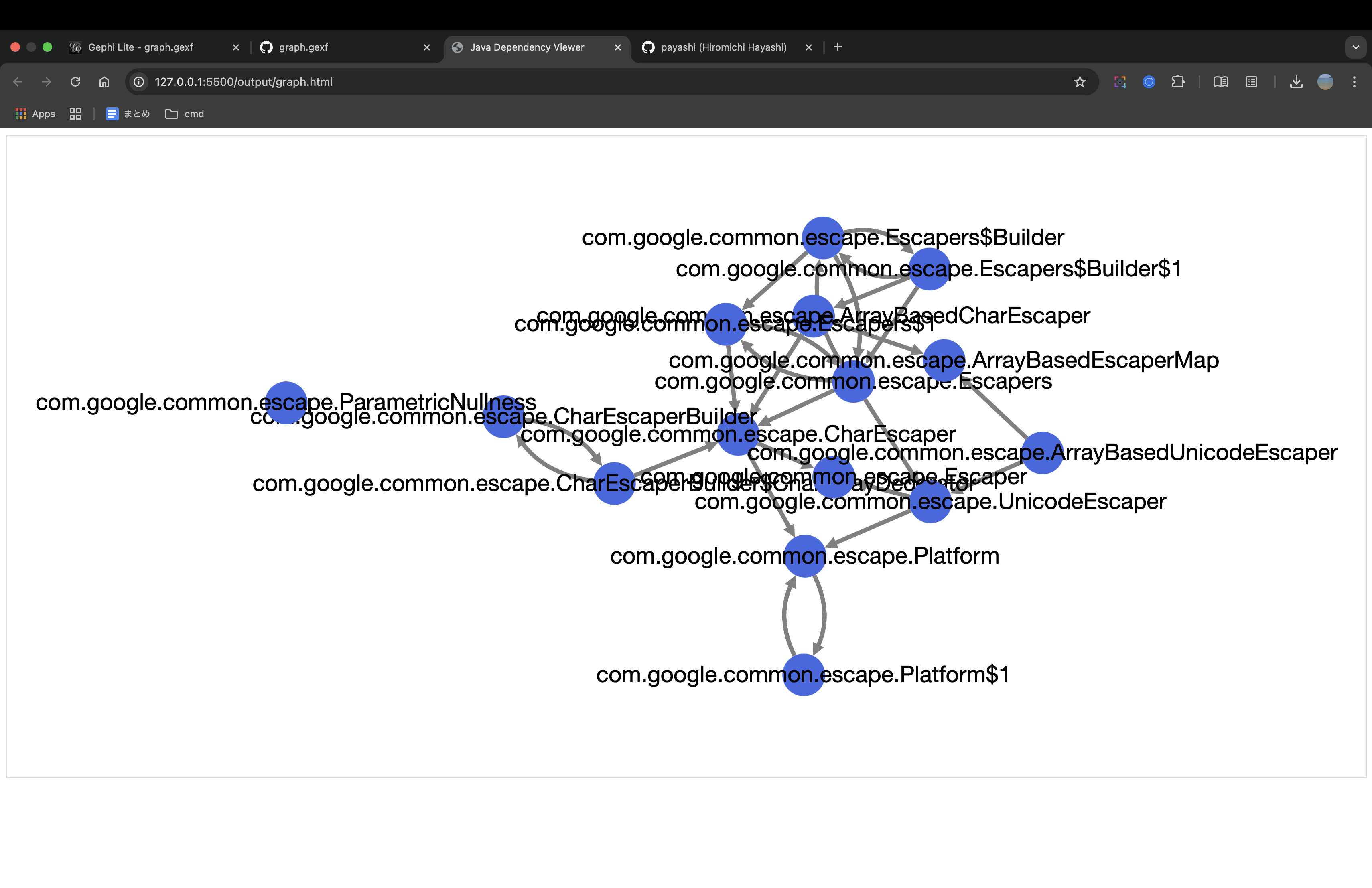Open the cmd bookmarks folder
This screenshot has height=888, width=1372.
click(185, 114)
